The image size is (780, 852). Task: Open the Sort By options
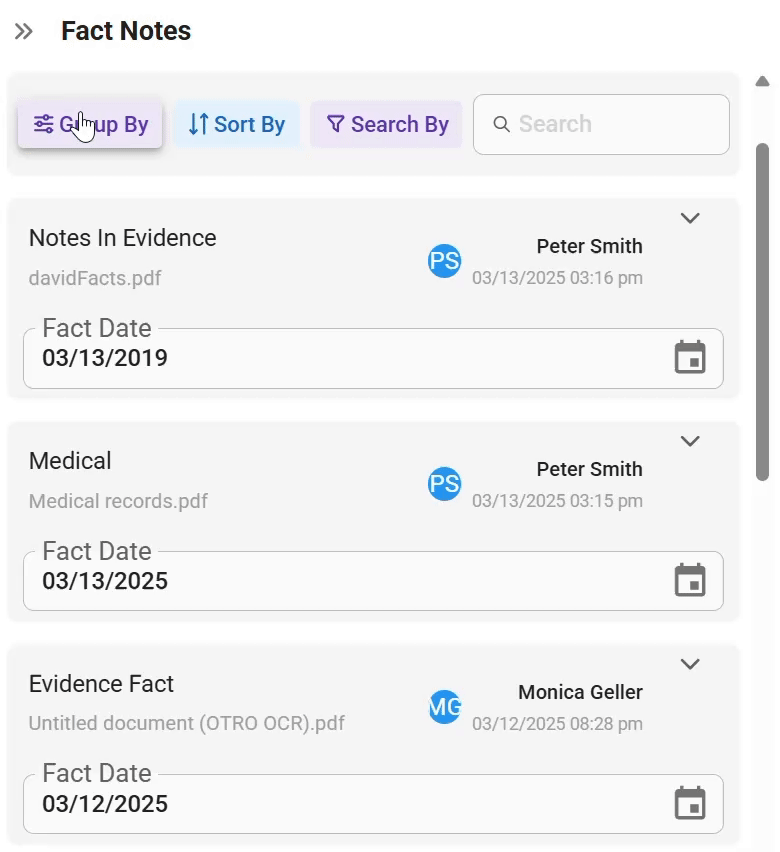[x=236, y=124]
